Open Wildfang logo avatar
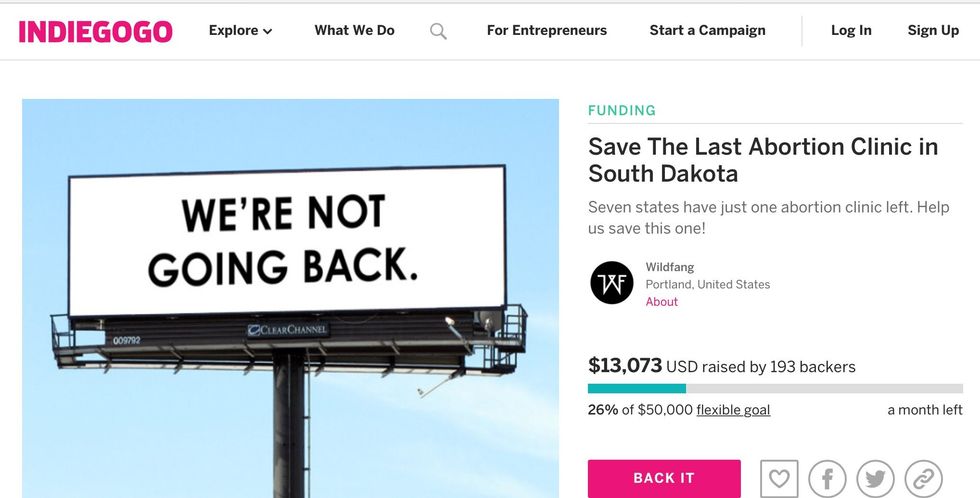The image size is (980, 498). pyautogui.click(x=611, y=283)
